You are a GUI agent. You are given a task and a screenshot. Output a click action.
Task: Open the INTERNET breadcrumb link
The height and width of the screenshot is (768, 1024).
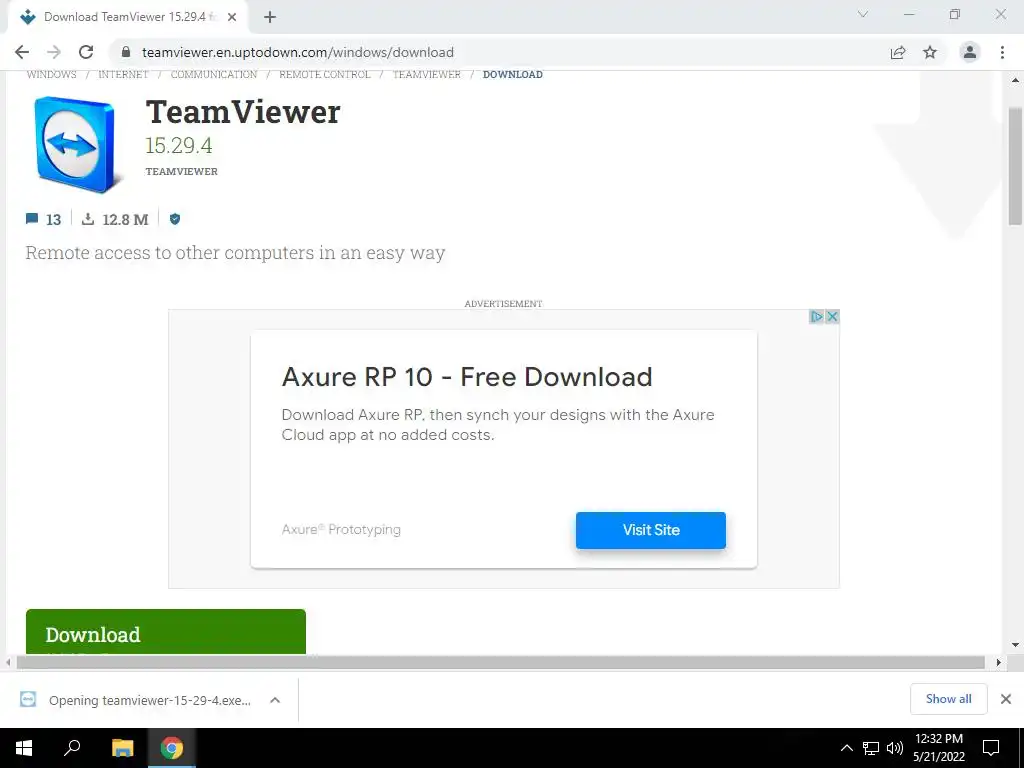pyautogui.click(x=123, y=74)
